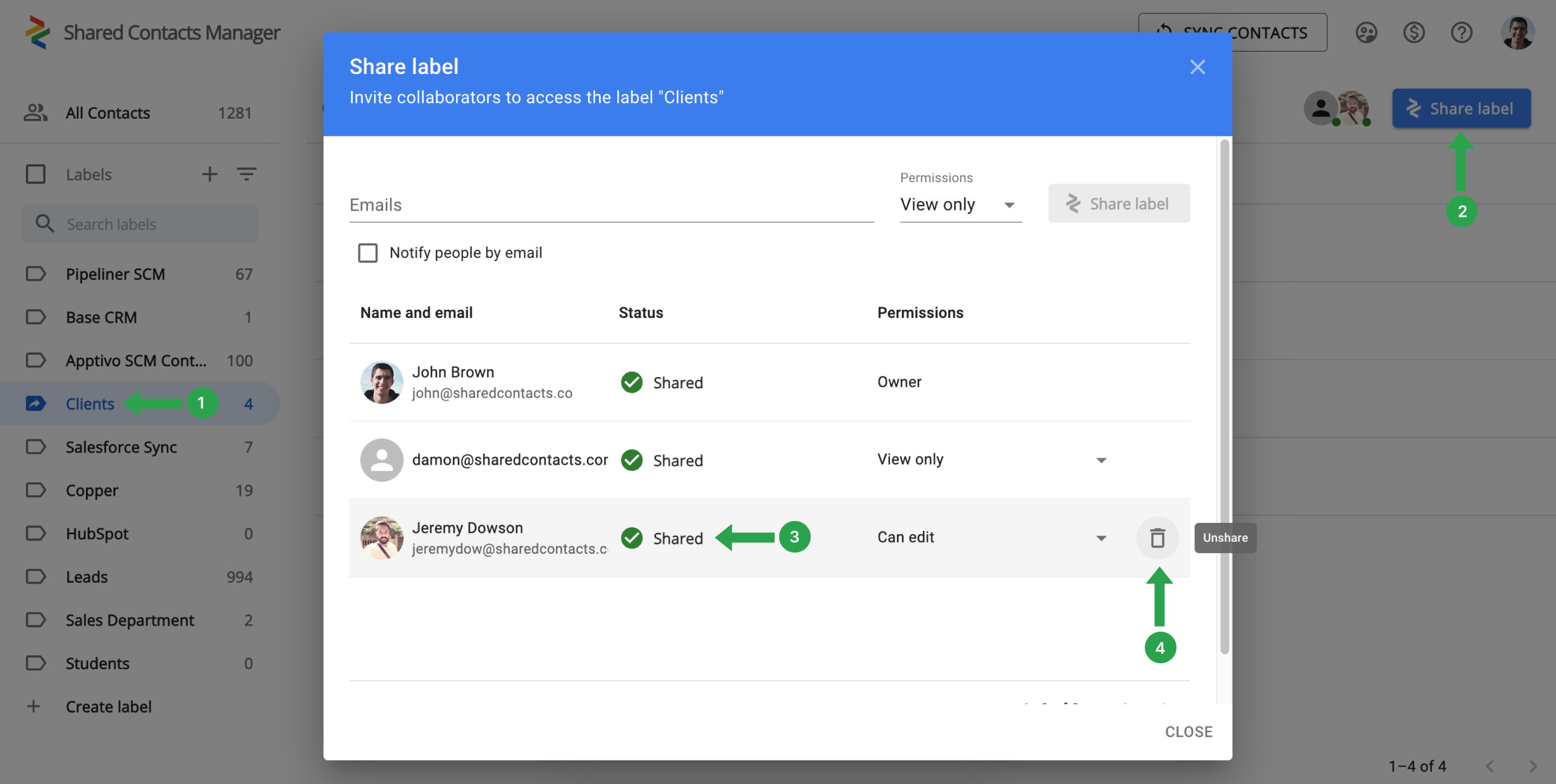Click the Shared Contacts Manager logo
1556x784 pixels.
(37, 32)
